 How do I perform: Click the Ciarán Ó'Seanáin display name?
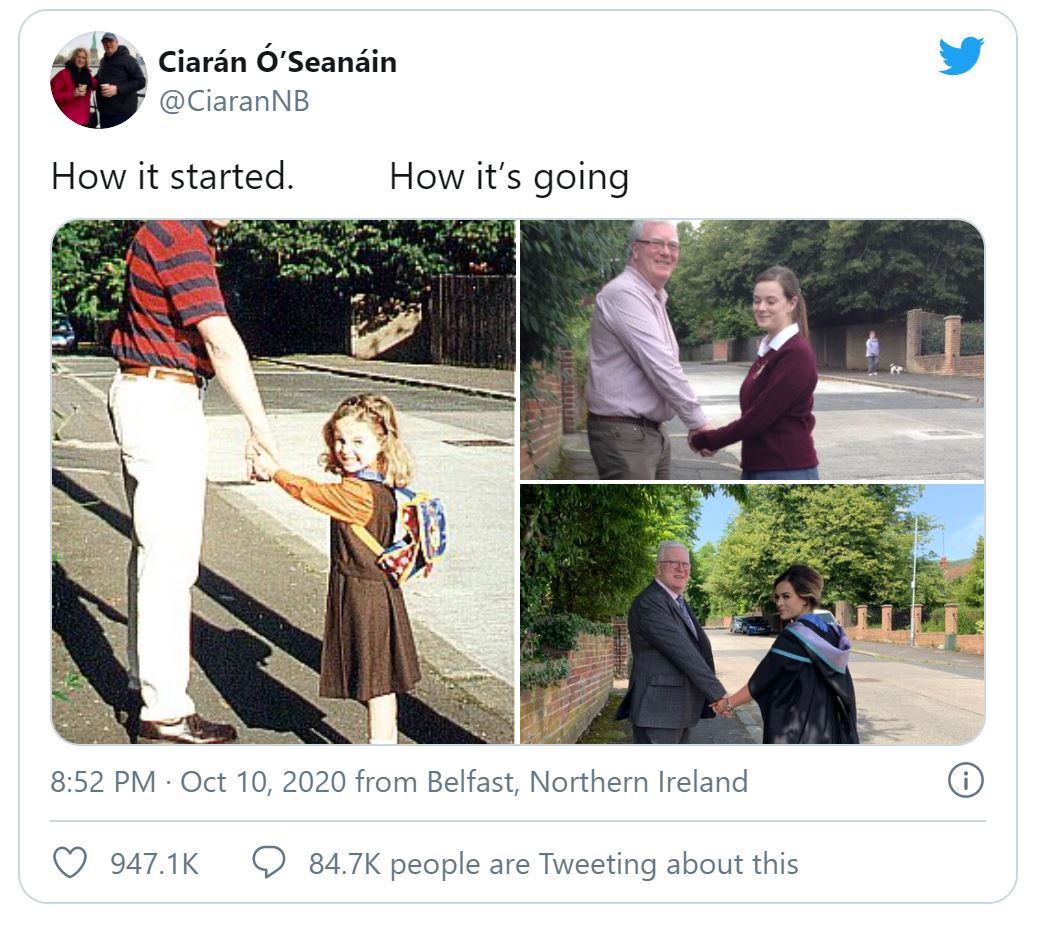pos(277,62)
